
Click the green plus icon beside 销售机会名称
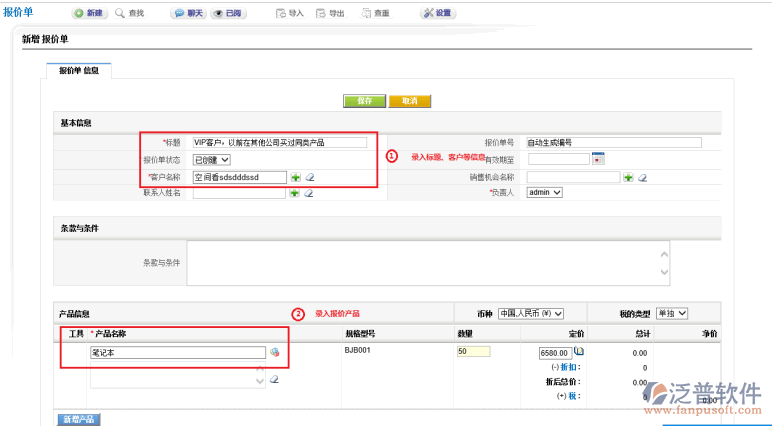click(x=628, y=177)
